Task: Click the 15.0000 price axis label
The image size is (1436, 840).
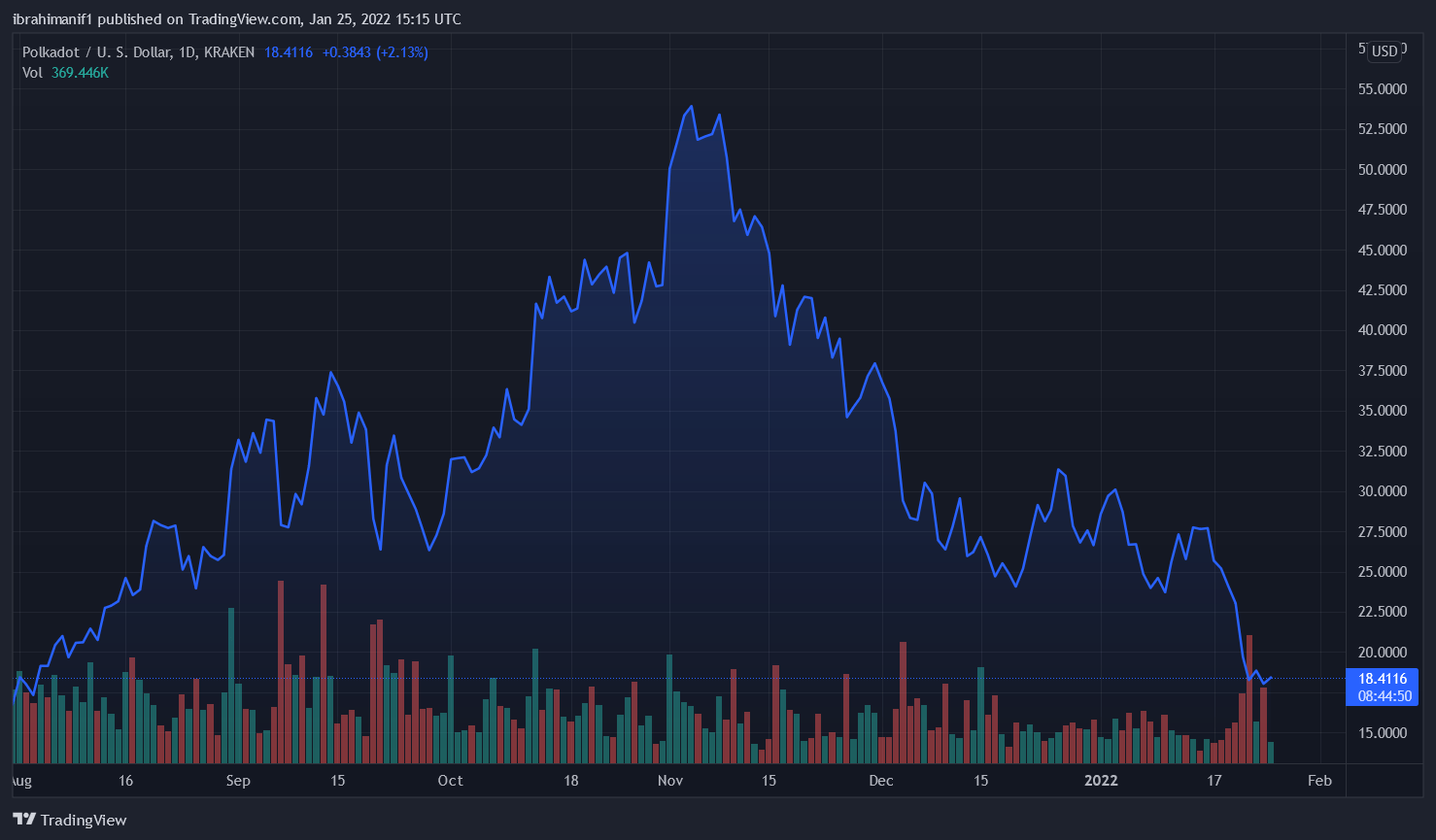Action: (1382, 733)
